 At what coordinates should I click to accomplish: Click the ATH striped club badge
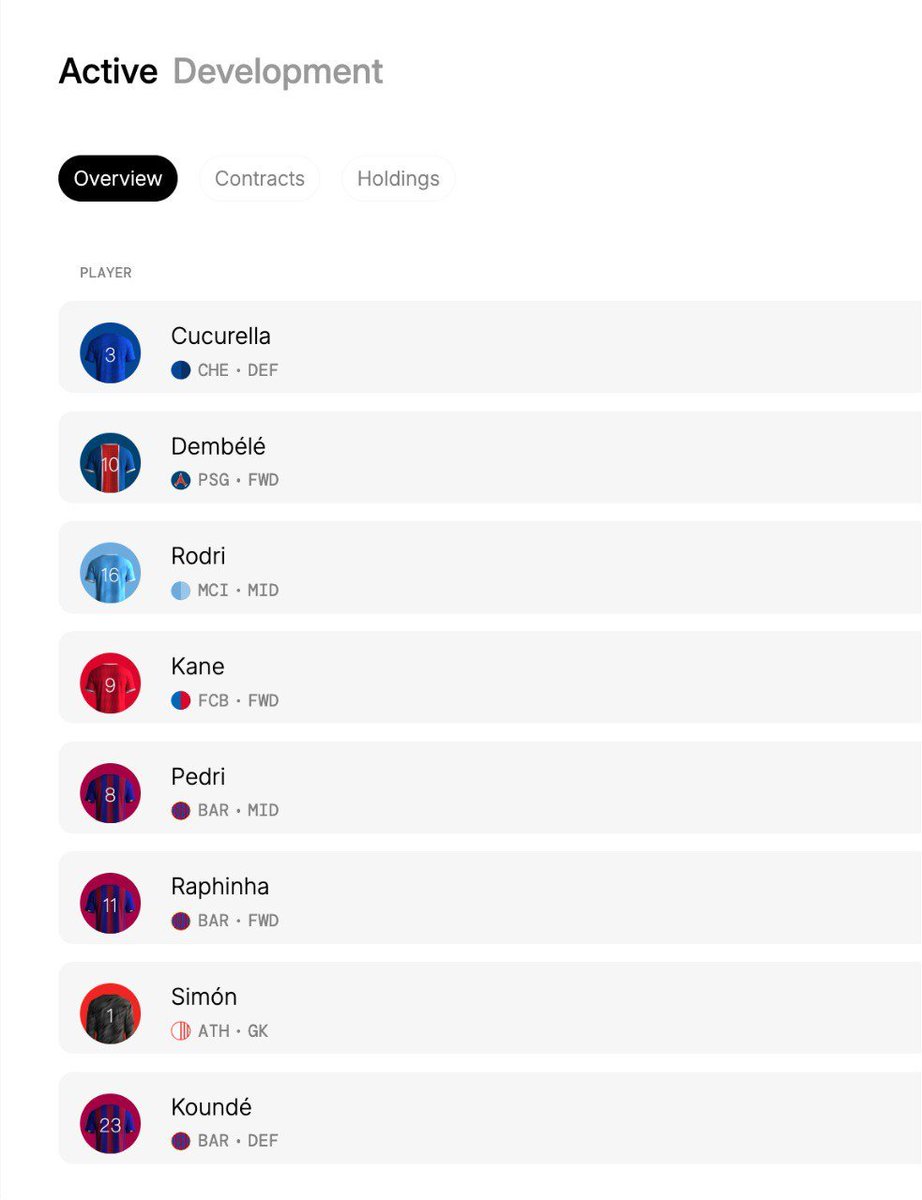click(181, 1031)
